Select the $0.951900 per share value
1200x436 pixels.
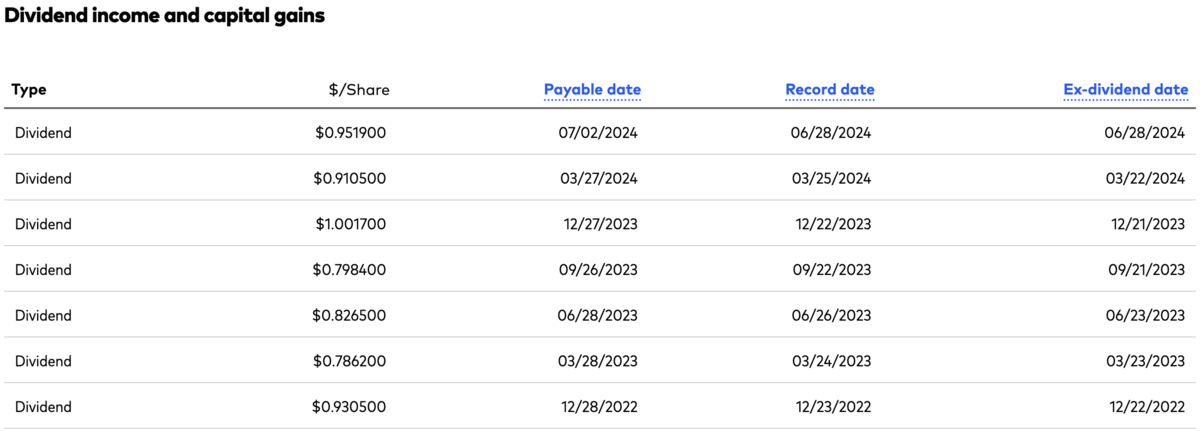pyautogui.click(x=350, y=132)
